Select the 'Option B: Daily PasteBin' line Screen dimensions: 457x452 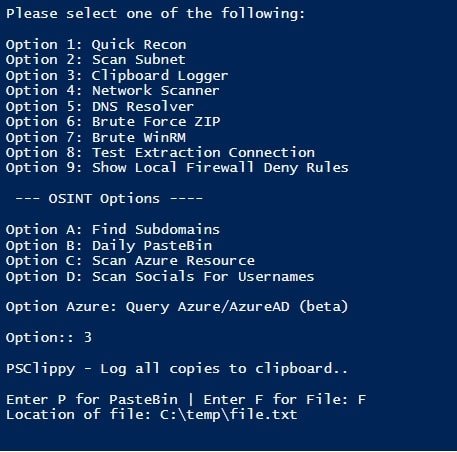coord(109,246)
